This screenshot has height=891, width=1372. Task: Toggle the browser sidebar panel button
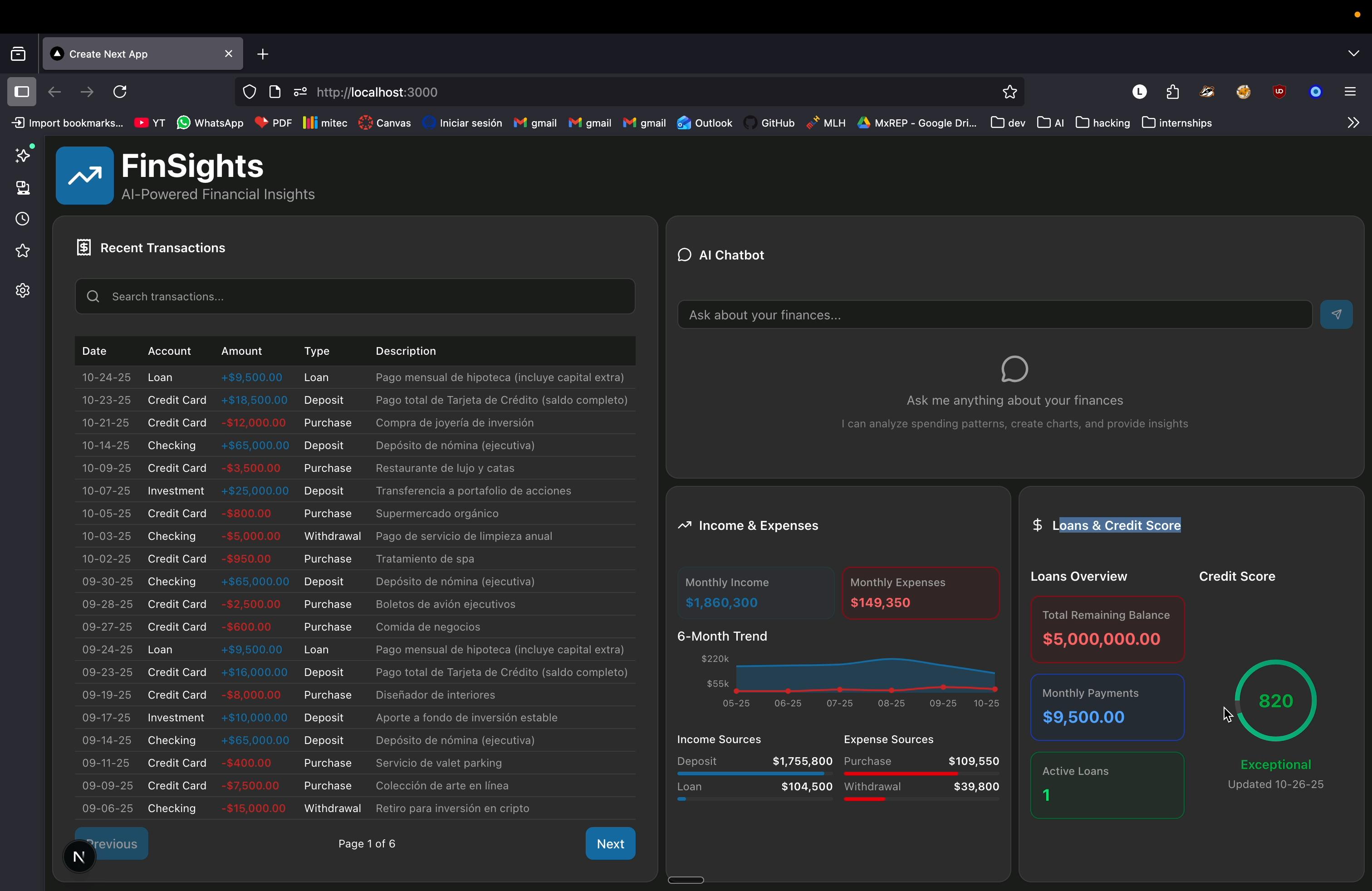(x=22, y=92)
